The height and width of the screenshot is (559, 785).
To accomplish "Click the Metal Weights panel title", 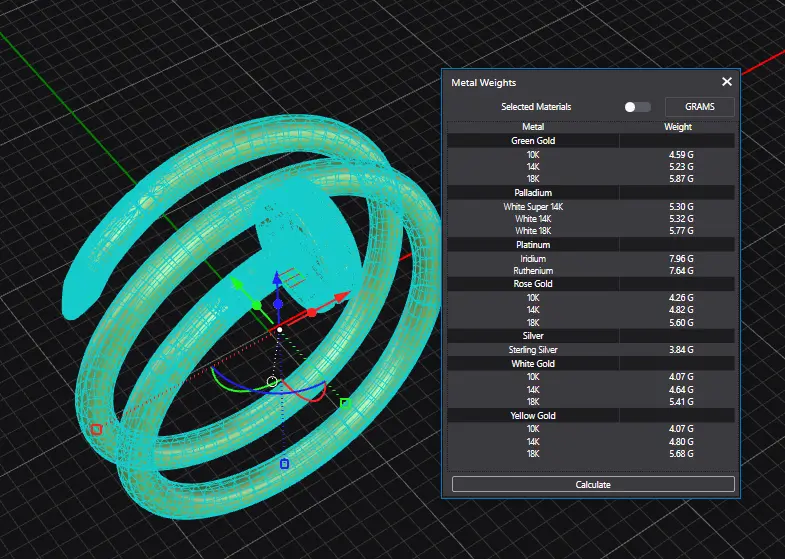I will 484,83.
